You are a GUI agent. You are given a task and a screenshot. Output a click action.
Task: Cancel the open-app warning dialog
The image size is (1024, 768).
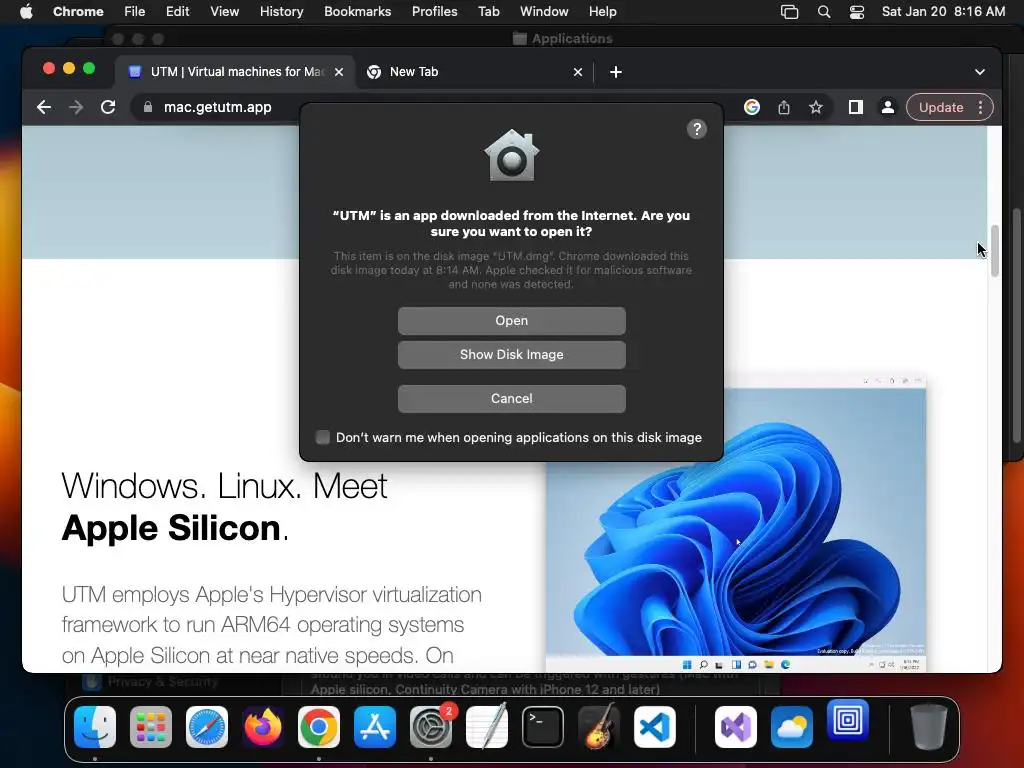coord(511,398)
